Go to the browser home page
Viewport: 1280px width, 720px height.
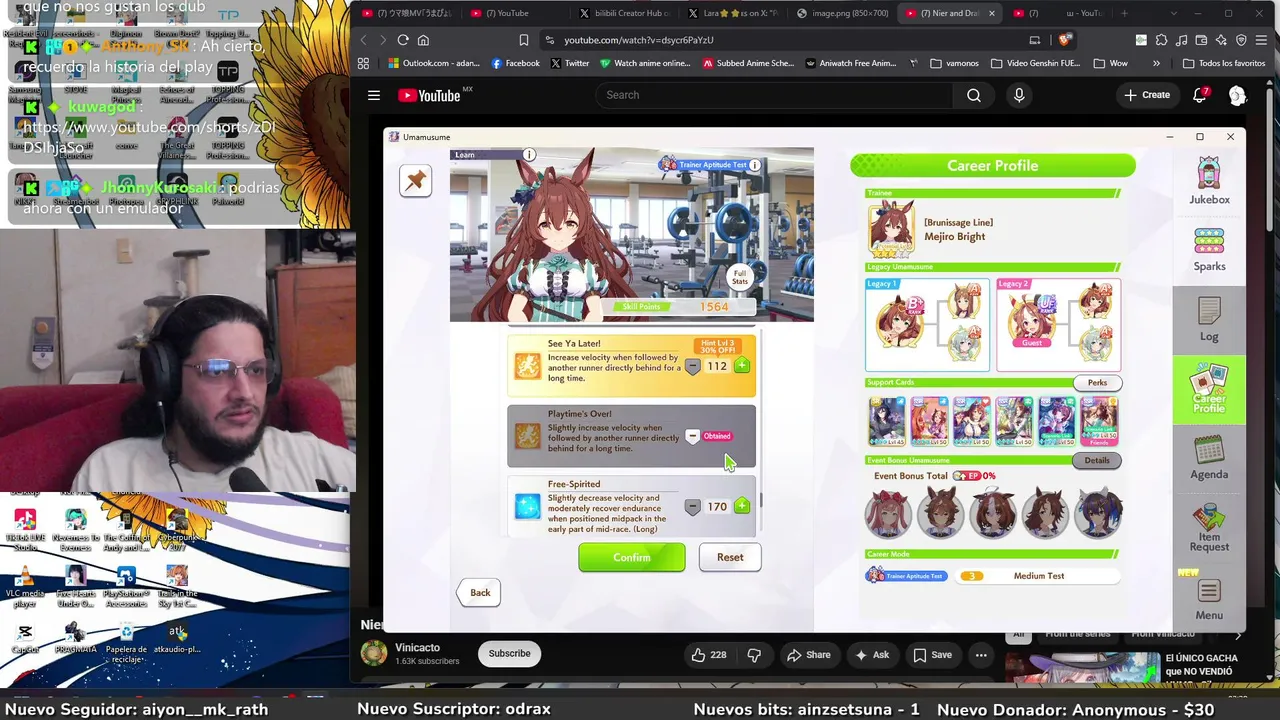click(x=423, y=40)
